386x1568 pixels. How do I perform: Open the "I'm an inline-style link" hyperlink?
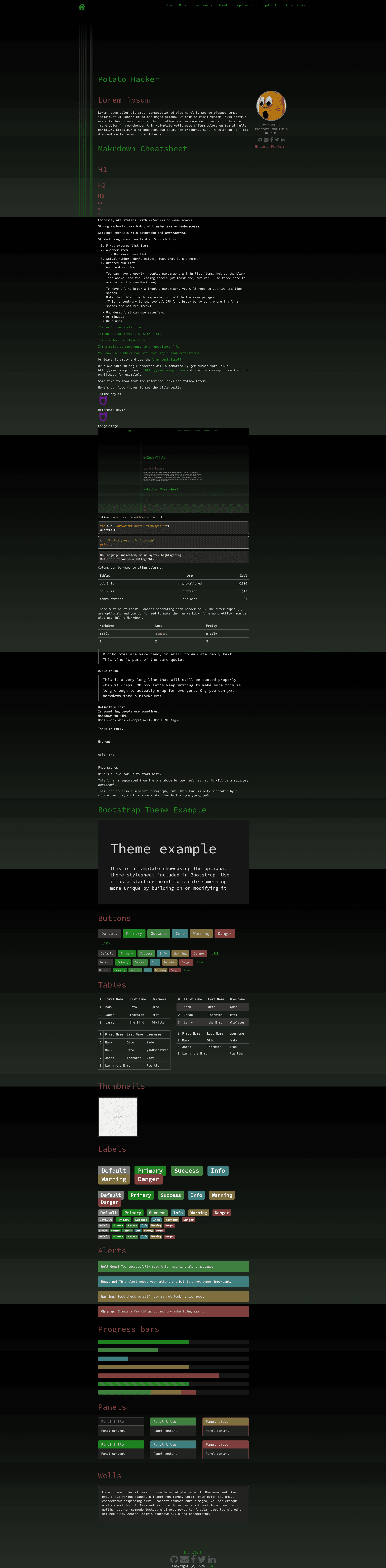120,328
